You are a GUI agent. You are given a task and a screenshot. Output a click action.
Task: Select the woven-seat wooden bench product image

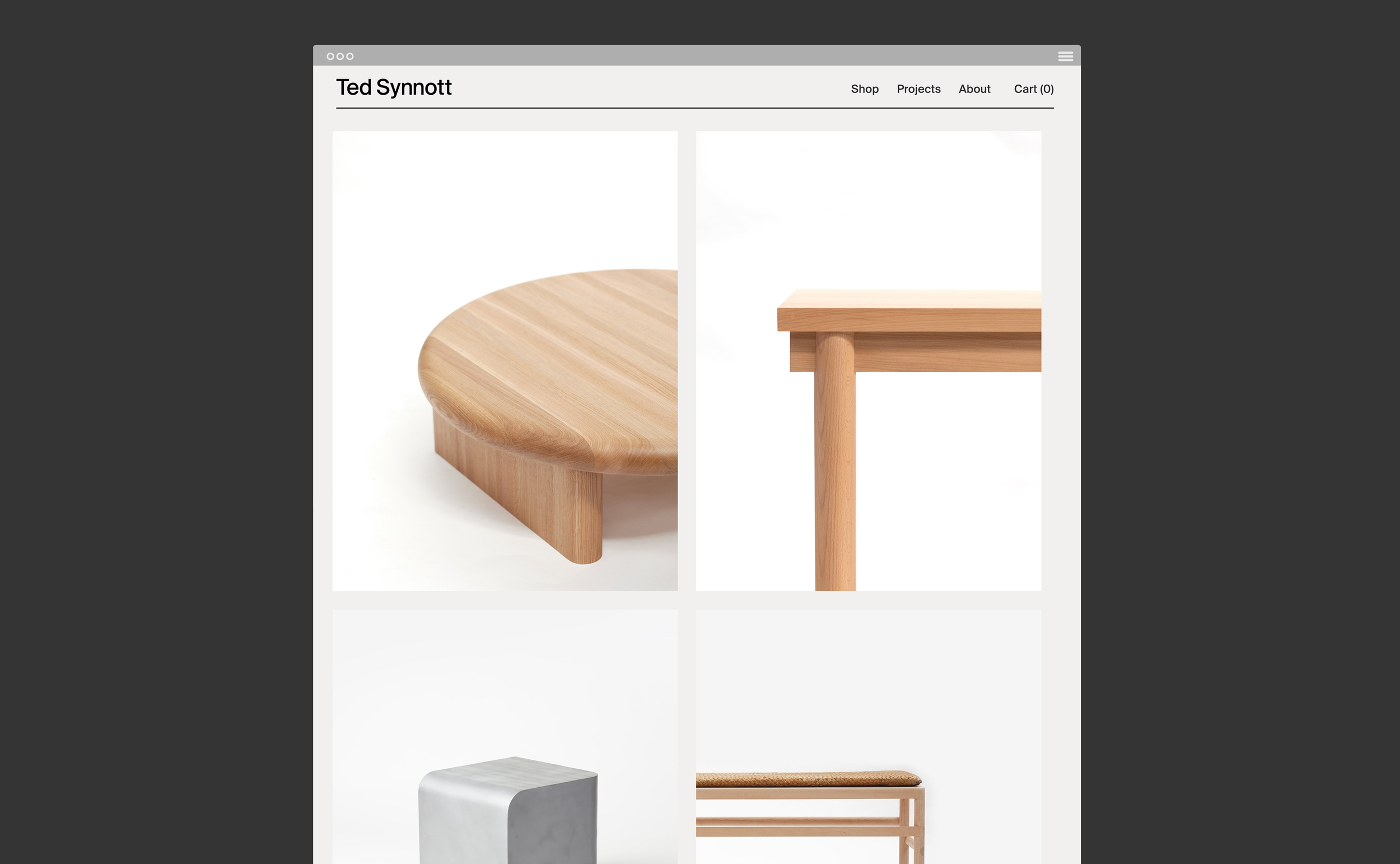point(868,737)
